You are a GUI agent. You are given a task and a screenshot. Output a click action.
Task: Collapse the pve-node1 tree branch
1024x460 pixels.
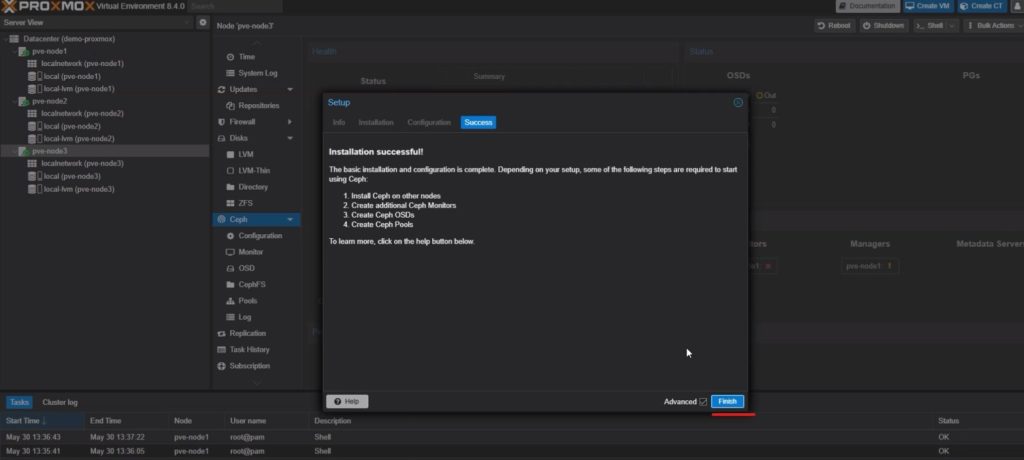tap(14, 51)
